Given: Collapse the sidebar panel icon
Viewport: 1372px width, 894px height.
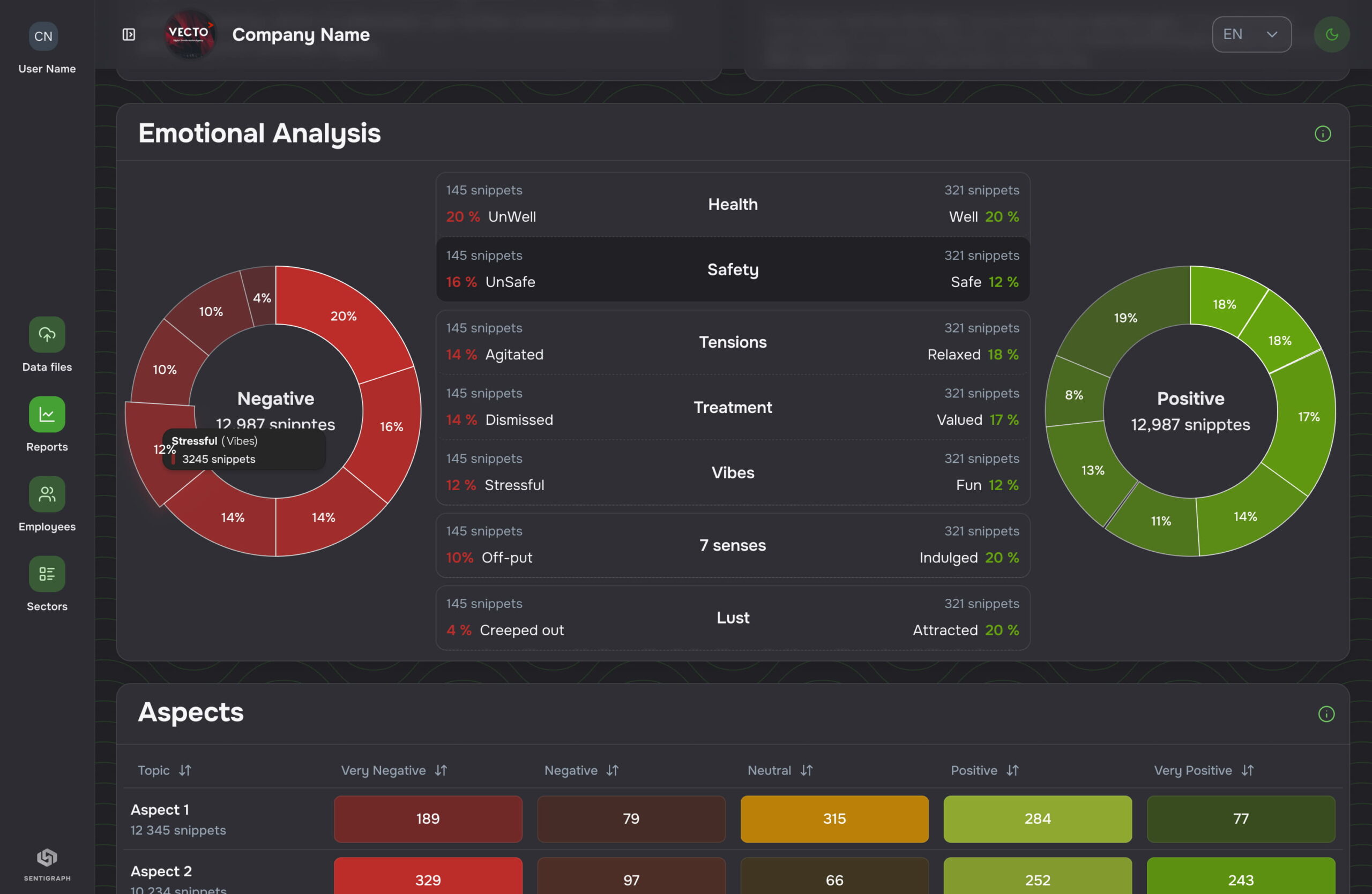Looking at the screenshot, I should [129, 35].
